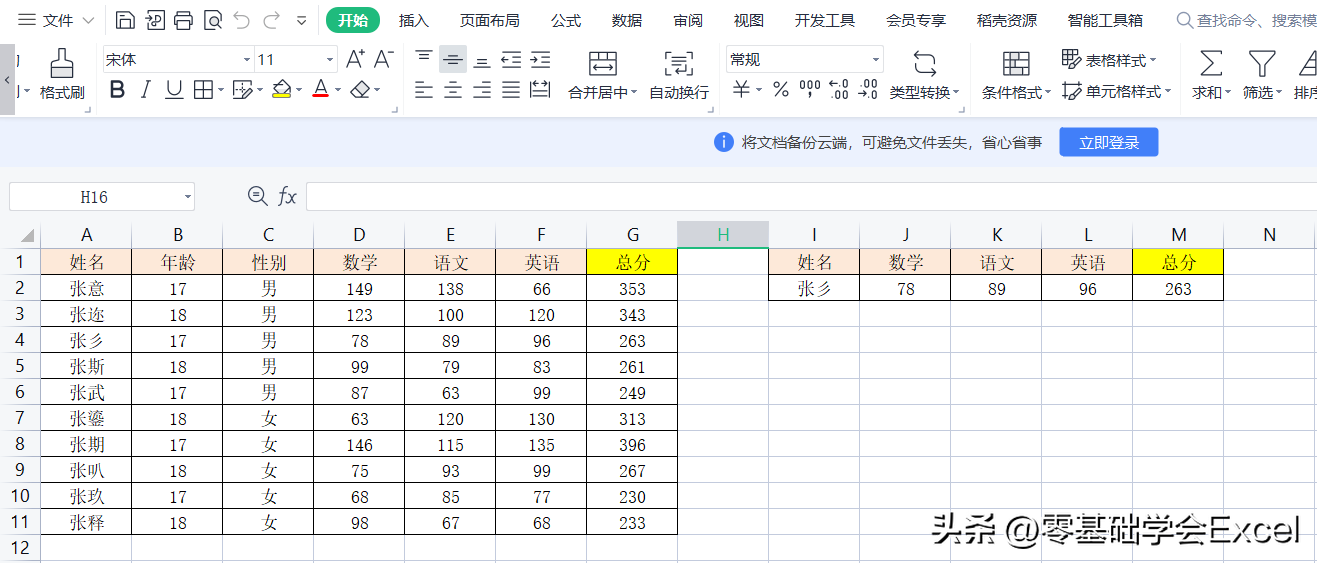The image size is (1317, 563).
Task: Switch to the Insert (插入) tab
Action: [413, 20]
